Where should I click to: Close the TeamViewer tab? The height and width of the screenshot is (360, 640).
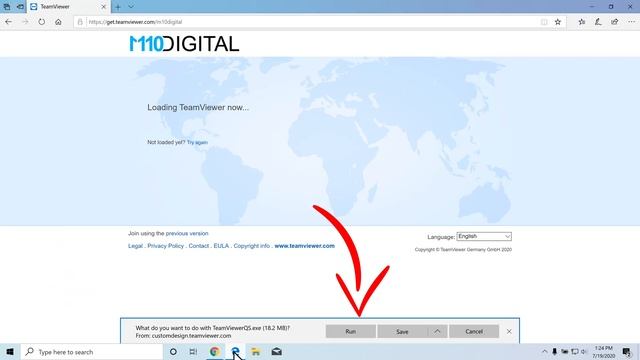pos(103,7)
